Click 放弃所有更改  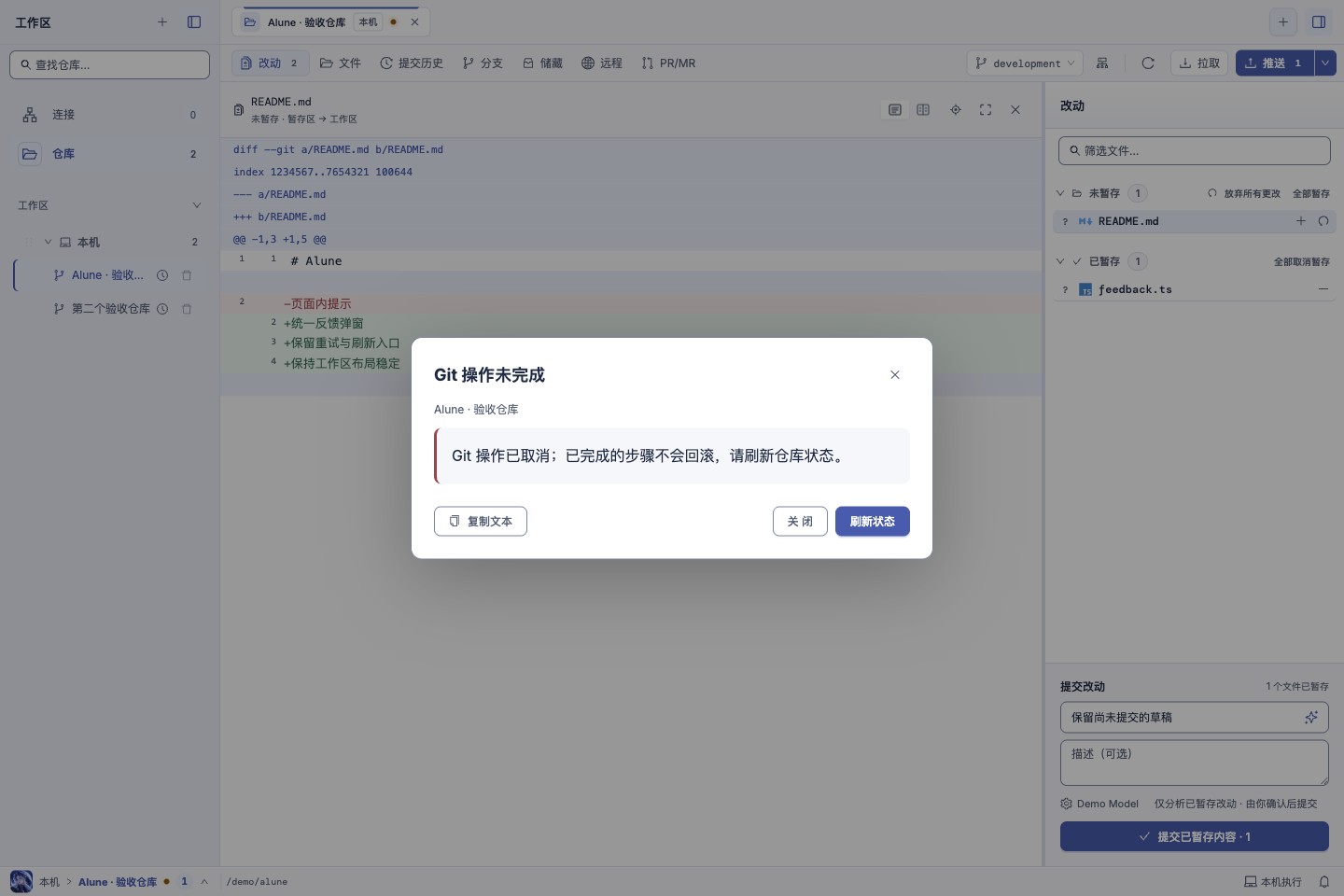(x=1244, y=193)
